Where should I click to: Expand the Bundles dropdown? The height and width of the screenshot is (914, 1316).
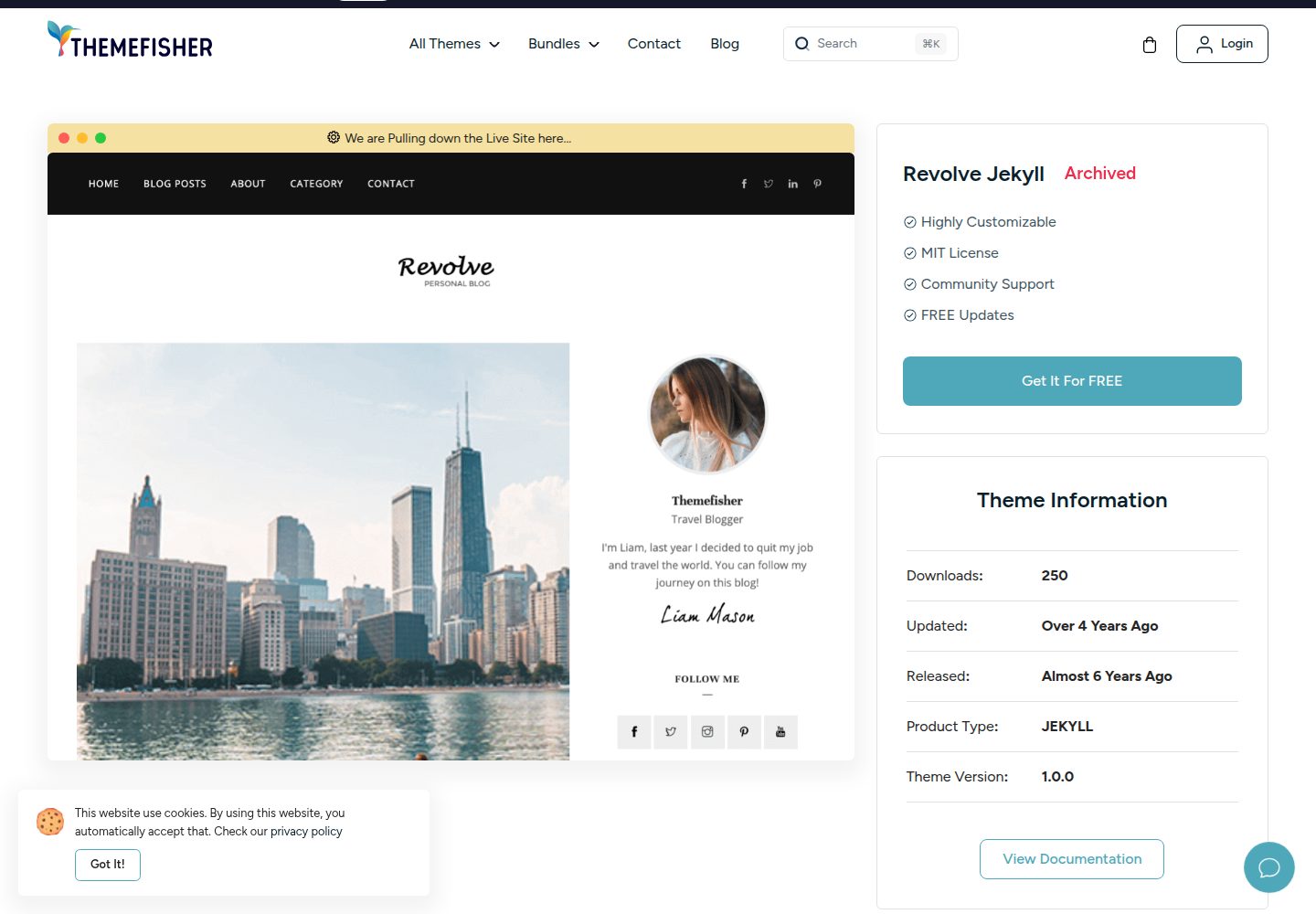pos(564,44)
